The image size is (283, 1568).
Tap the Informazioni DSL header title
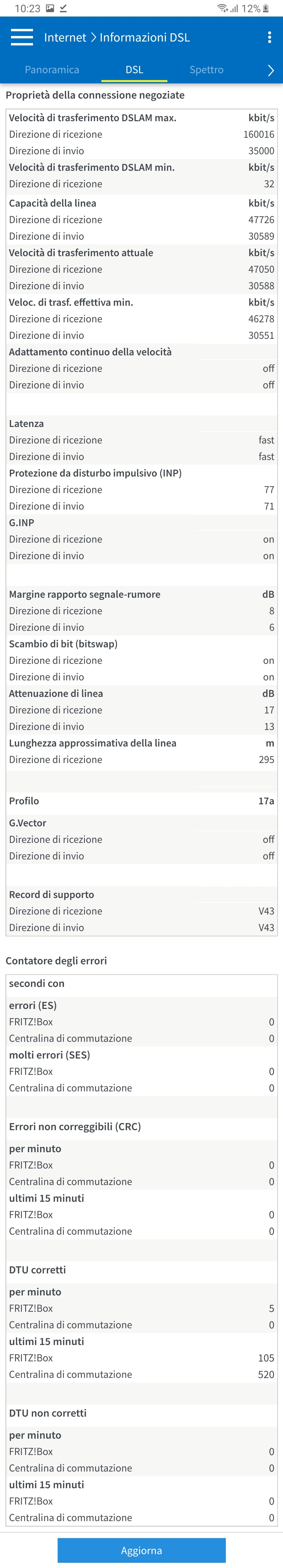145,38
